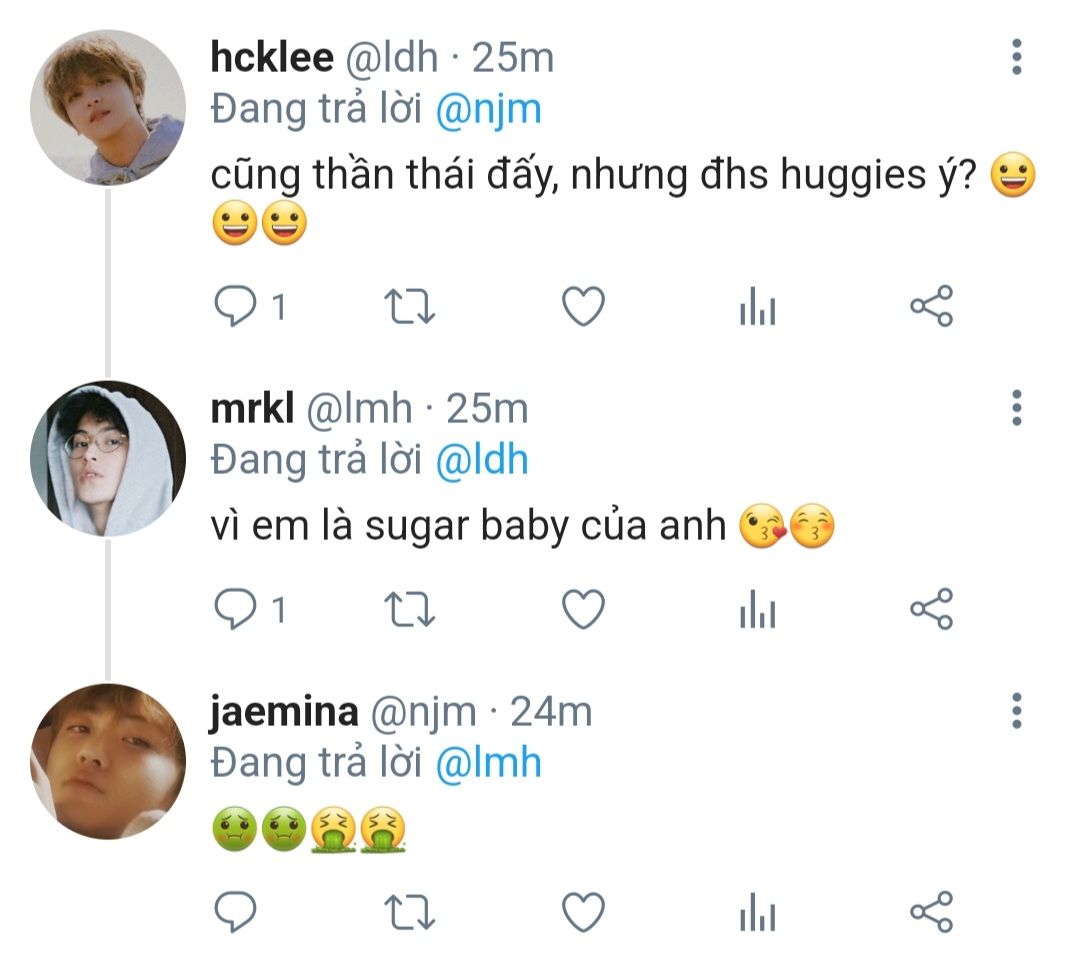Viewport: 1080px width, 953px height.
Task: Open jaemina's profile name
Action: click(285, 712)
